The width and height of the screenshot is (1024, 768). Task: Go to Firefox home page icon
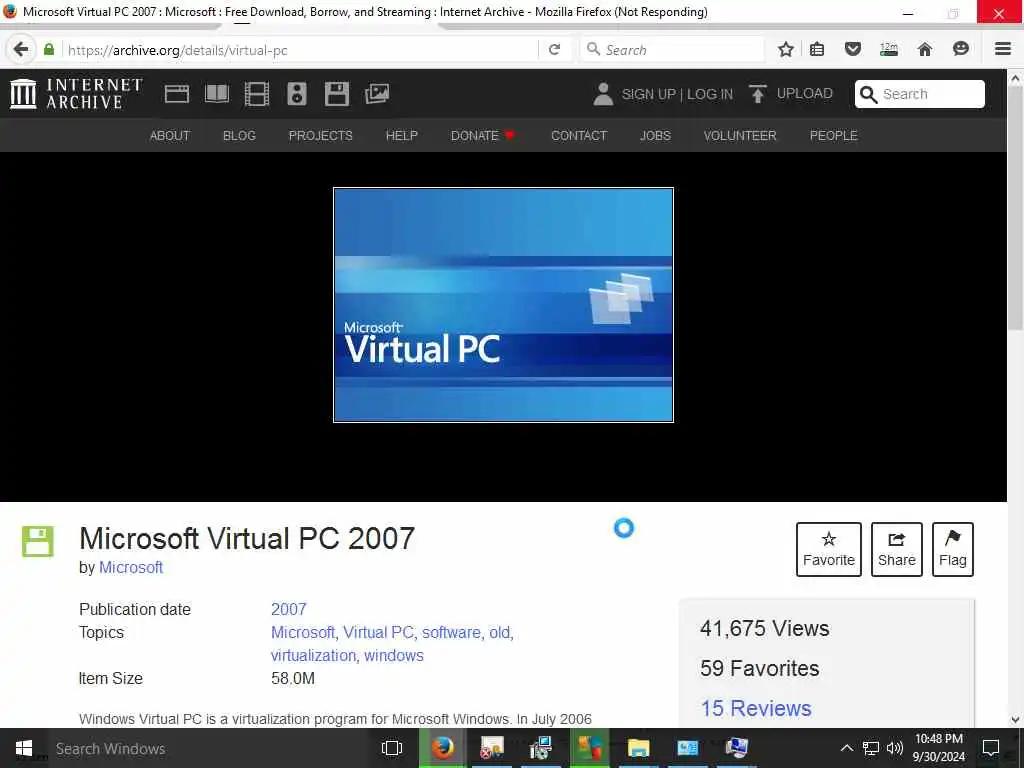[x=925, y=49]
